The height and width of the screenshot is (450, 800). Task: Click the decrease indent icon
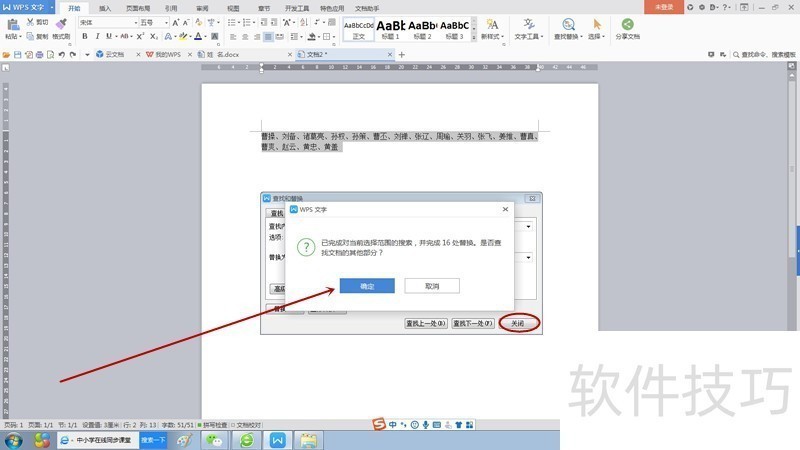(264, 22)
